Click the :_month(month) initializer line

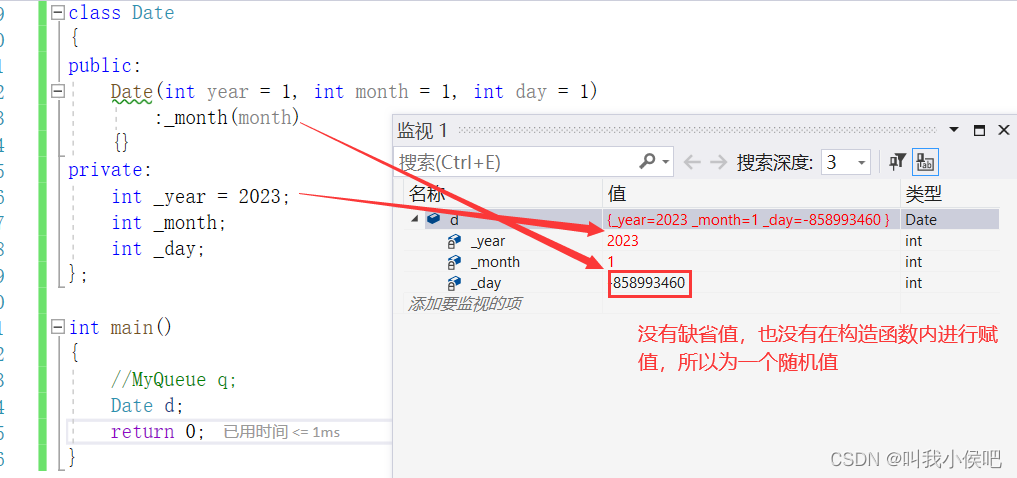click(x=227, y=117)
